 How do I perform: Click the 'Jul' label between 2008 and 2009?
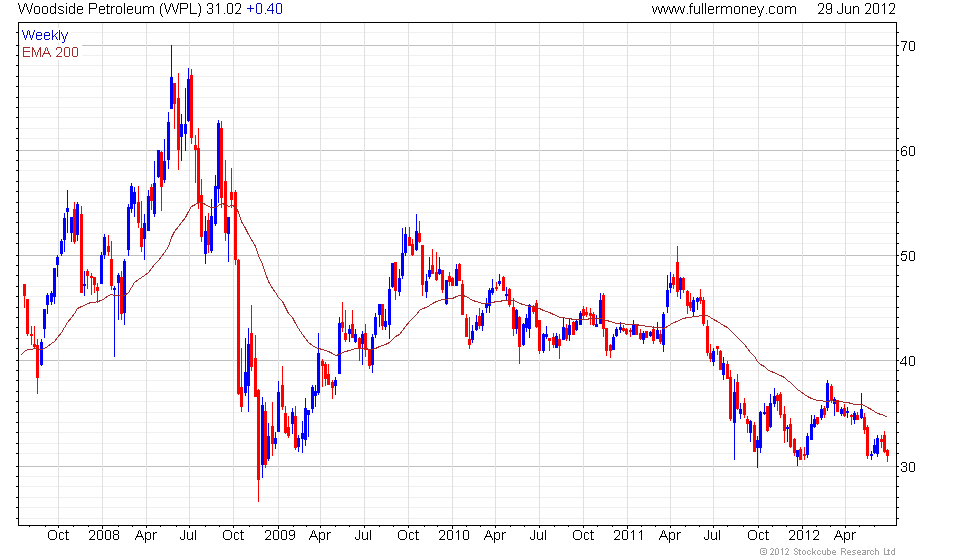[x=188, y=535]
